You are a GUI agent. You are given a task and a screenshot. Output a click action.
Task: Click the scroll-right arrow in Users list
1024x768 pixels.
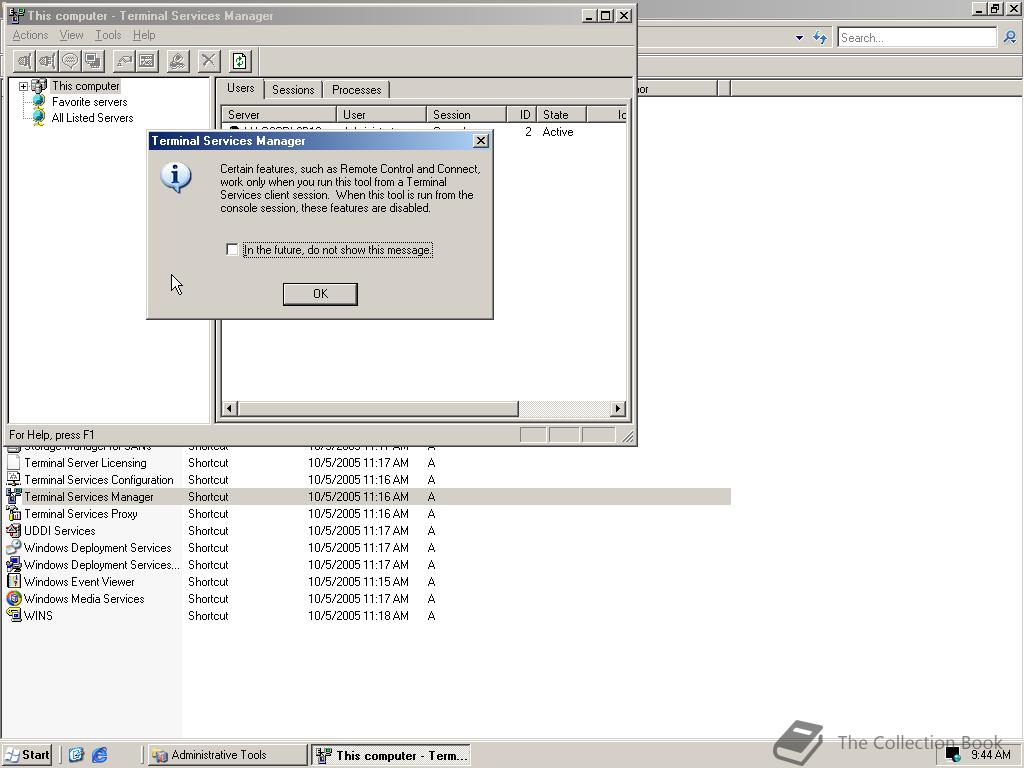[x=618, y=409]
